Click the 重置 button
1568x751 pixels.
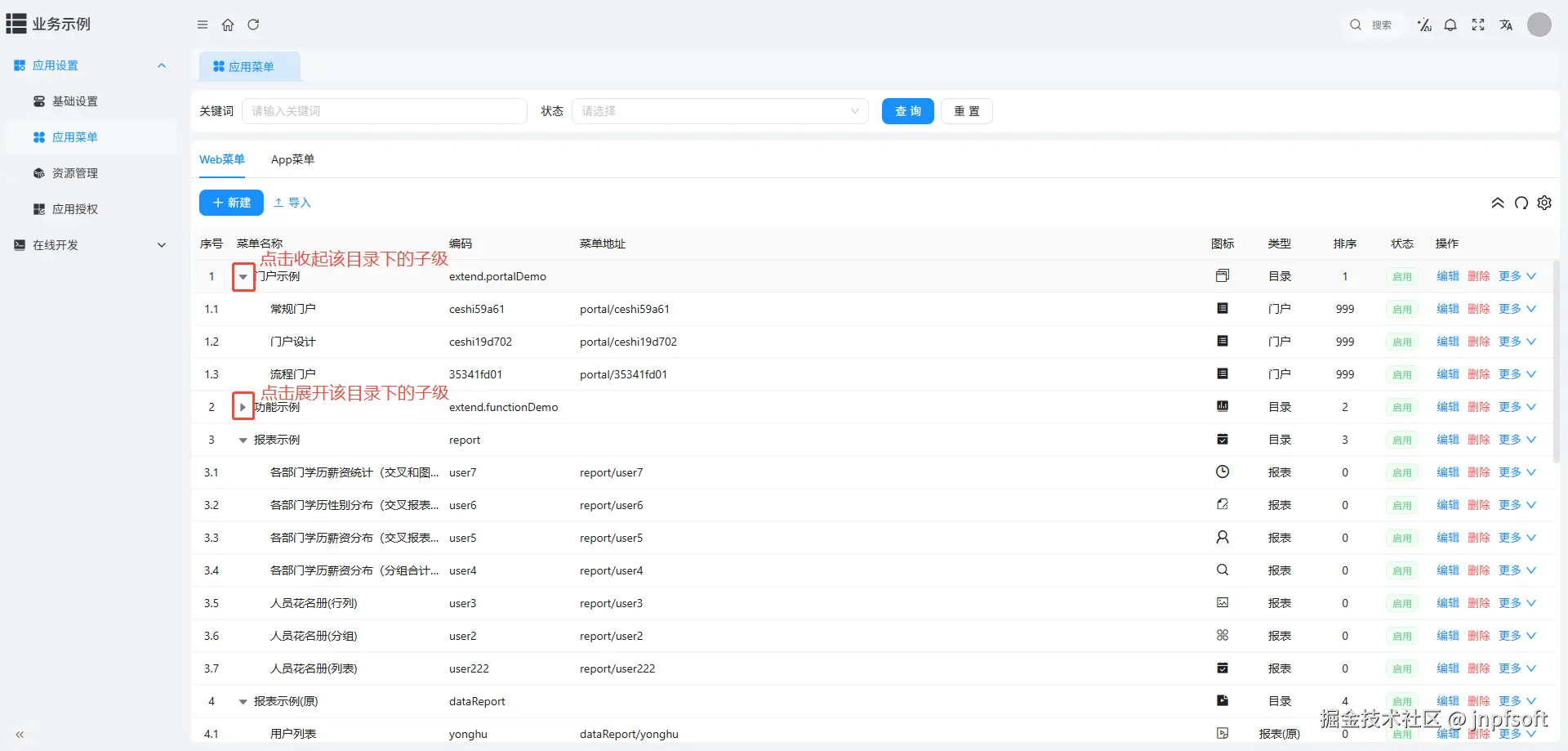tap(967, 111)
